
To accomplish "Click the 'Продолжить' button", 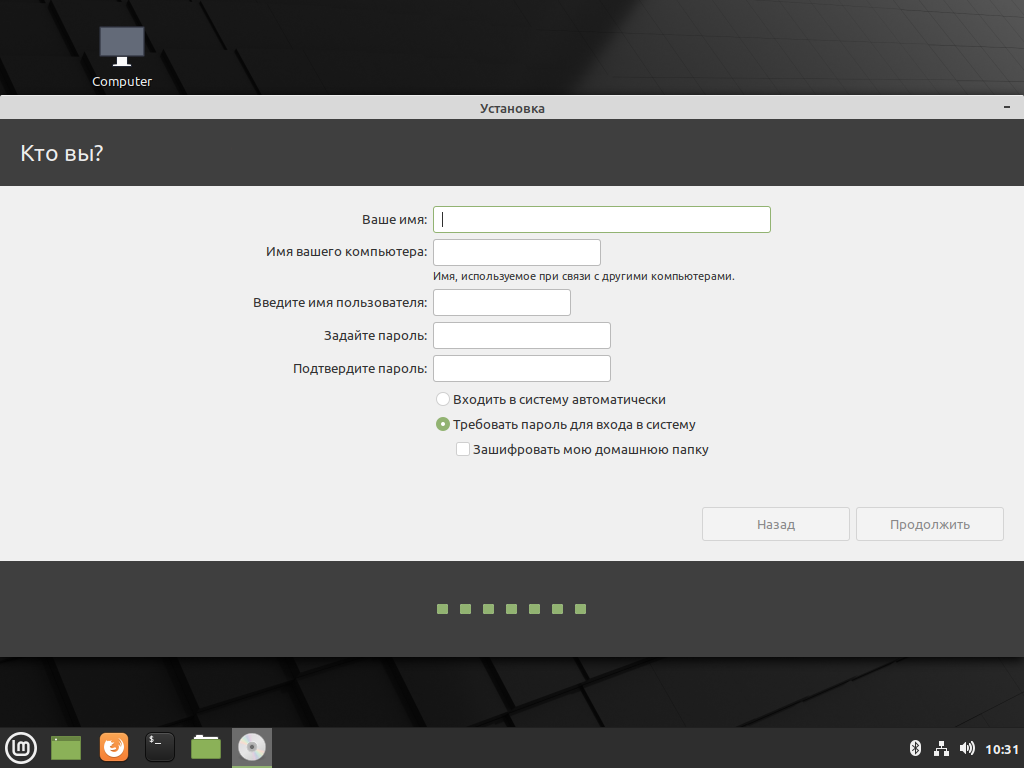I will click(930, 524).
